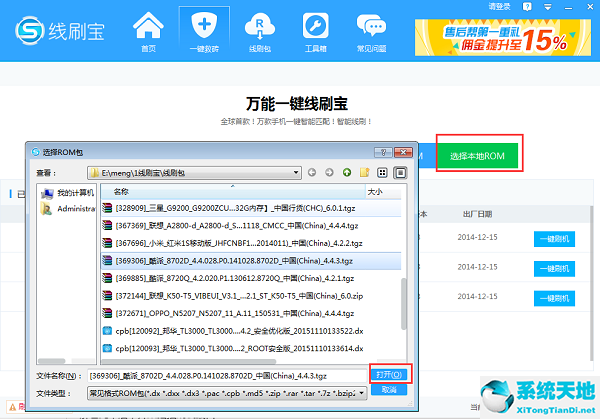Go back in file dialog navigation

pos(312,173)
